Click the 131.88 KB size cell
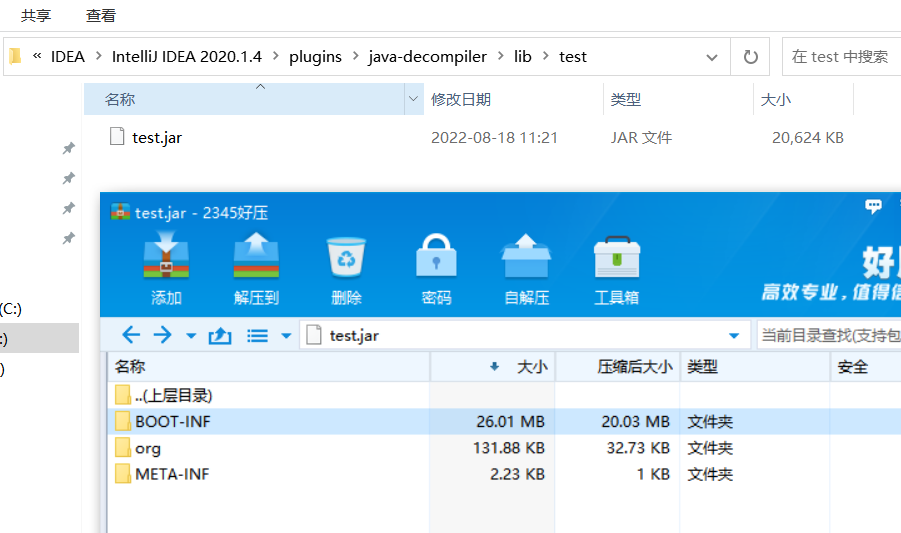This screenshot has height=533, width=901. click(x=509, y=448)
